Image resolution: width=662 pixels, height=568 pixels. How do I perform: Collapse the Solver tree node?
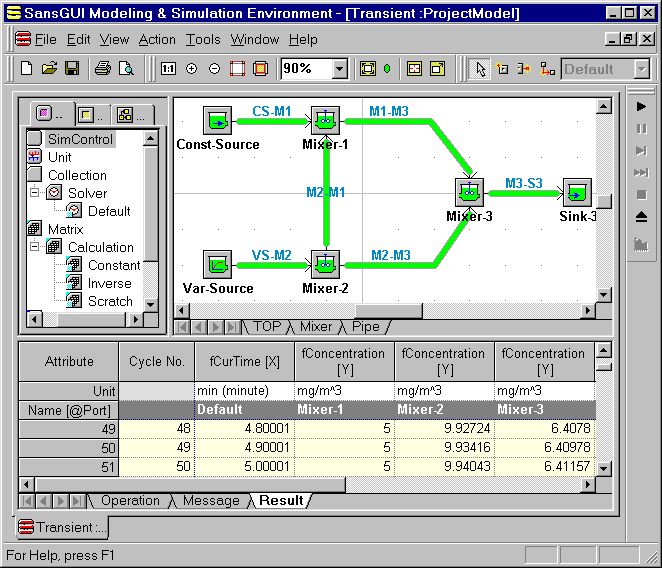[34, 193]
